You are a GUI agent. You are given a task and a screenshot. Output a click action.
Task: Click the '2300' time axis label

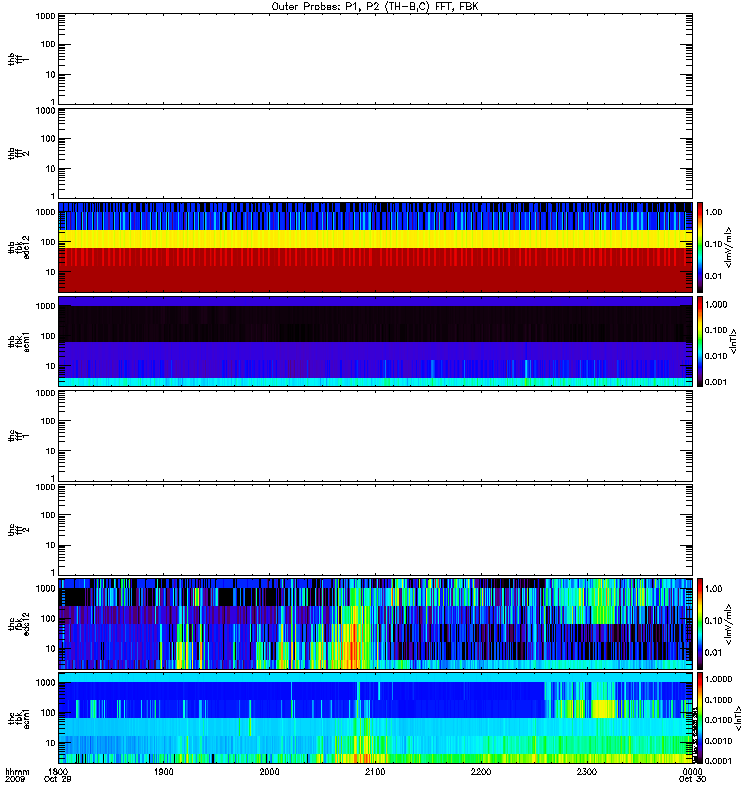(x=587, y=772)
